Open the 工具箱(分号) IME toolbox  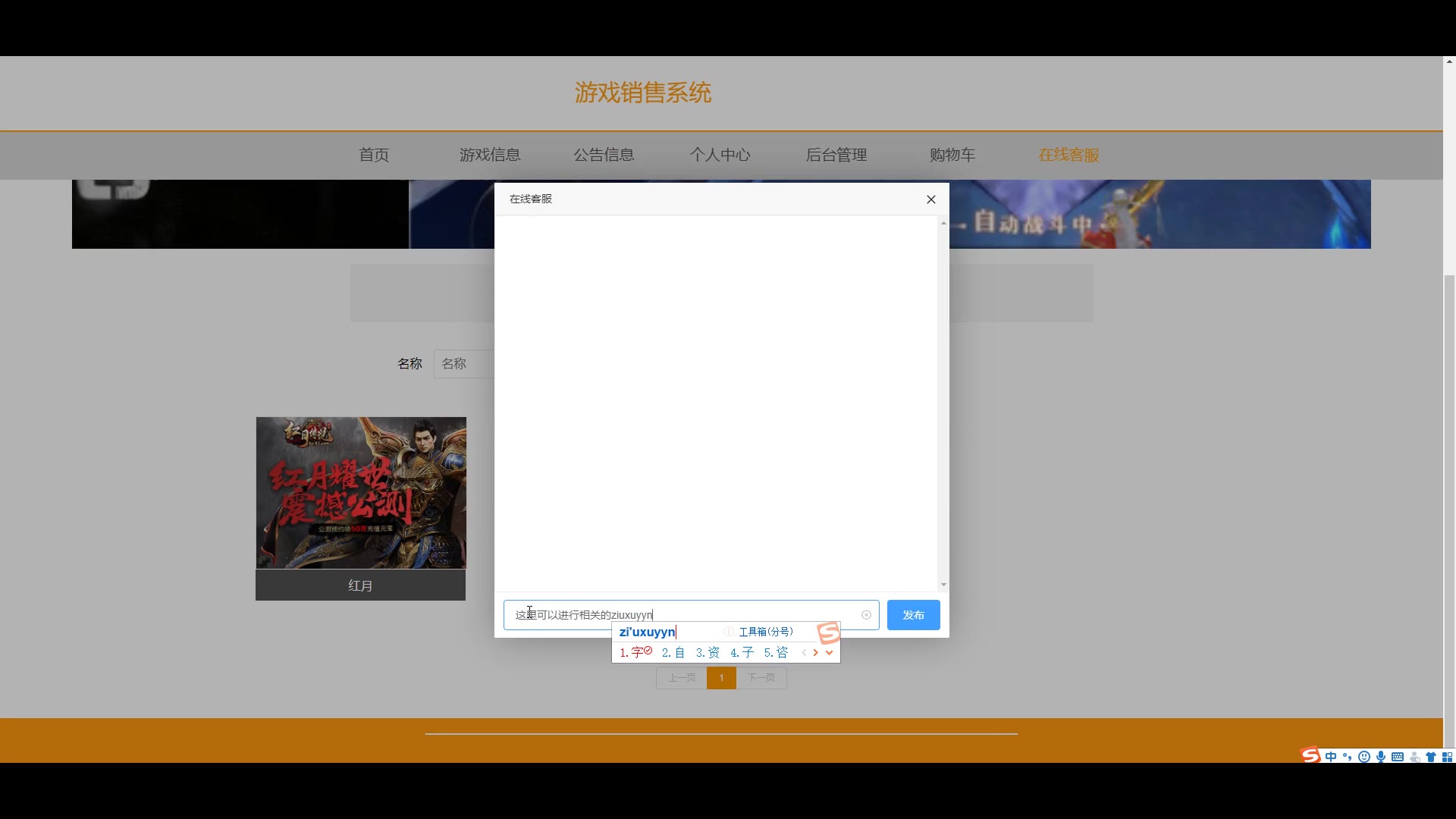point(766,632)
